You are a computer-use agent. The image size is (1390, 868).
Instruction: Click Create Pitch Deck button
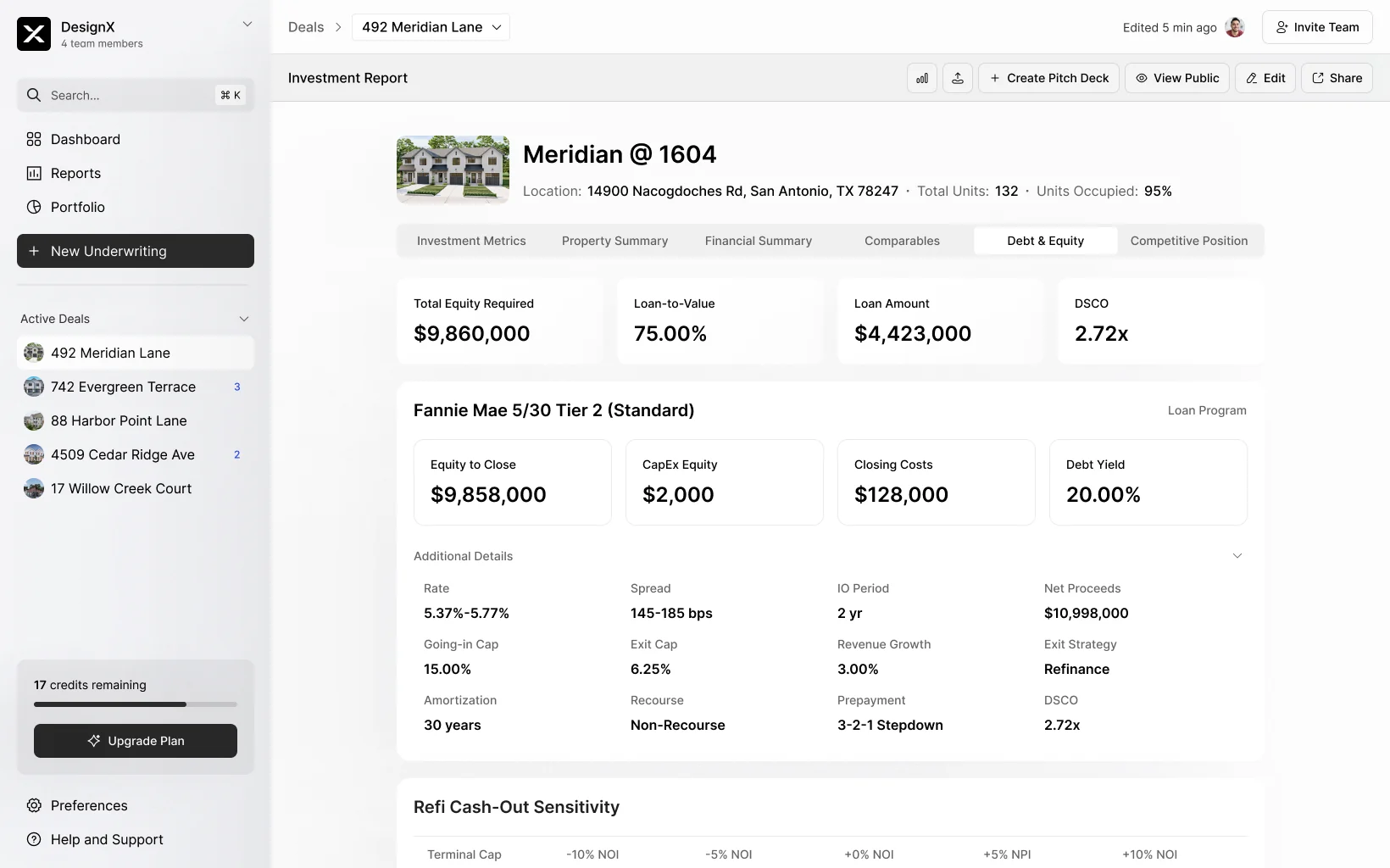(1049, 78)
